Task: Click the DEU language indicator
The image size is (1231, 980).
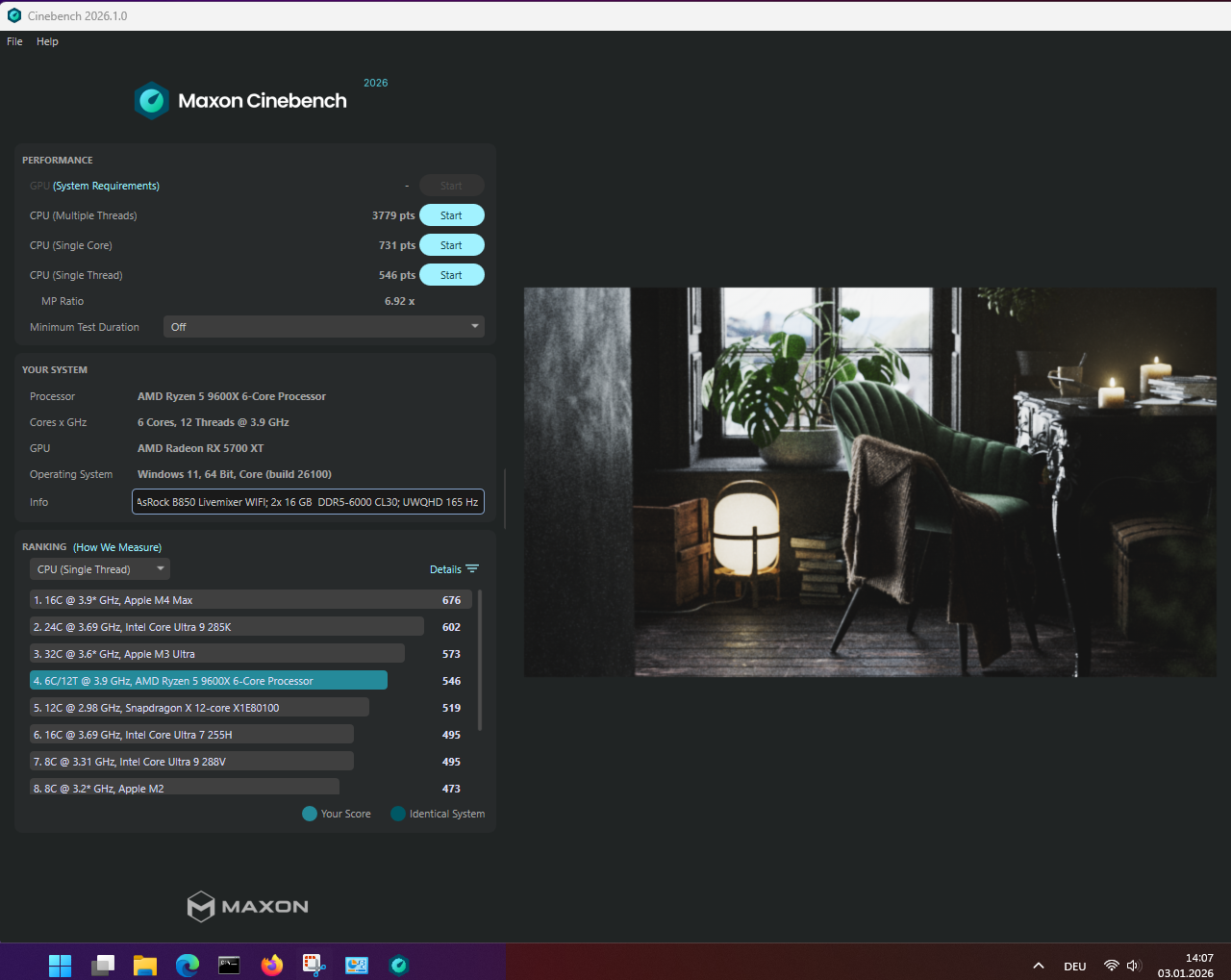Action: pos(1075,967)
